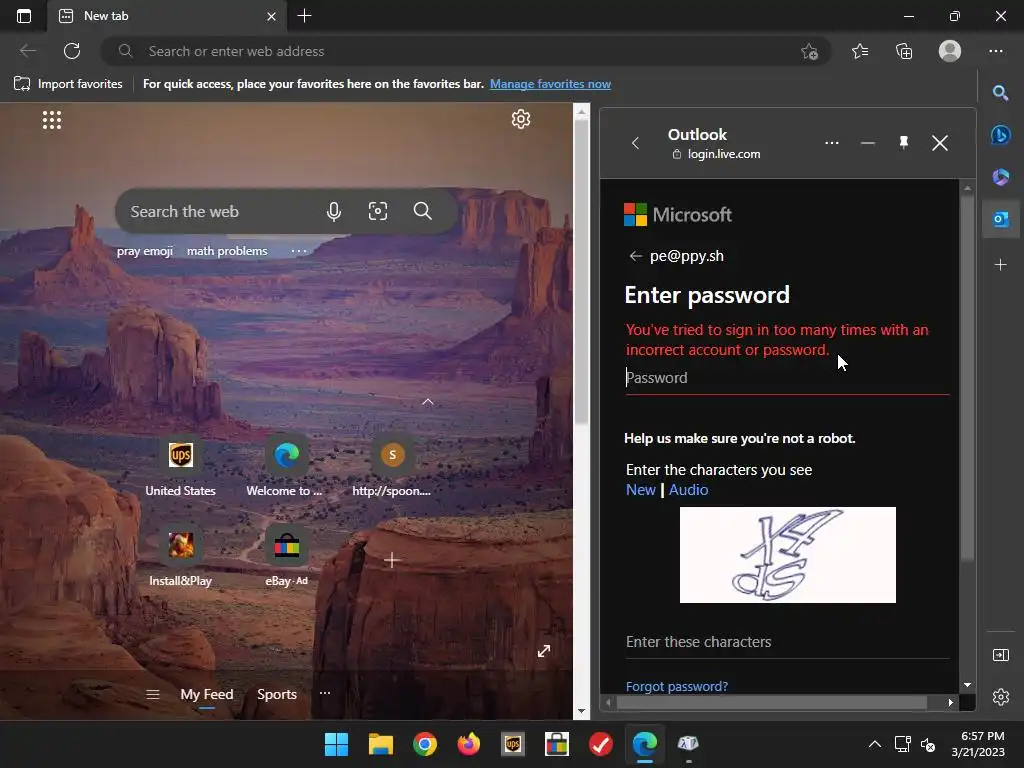The height and width of the screenshot is (768, 1024).
Task: Switch to the Sports tab
Action: [277, 694]
